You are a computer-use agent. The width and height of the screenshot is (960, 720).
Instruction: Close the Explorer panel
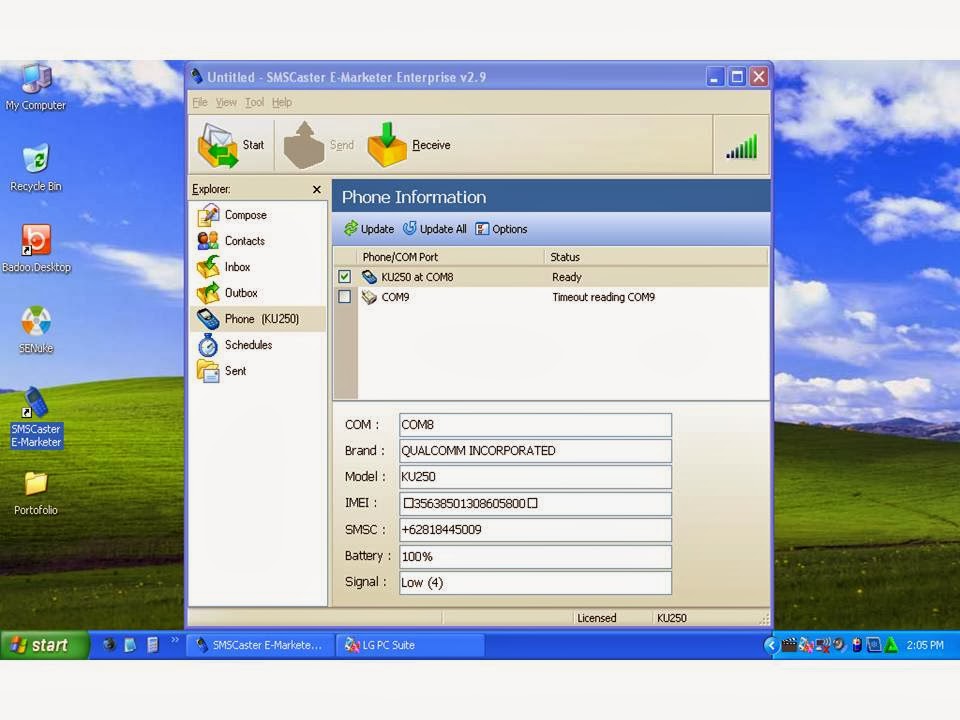click(317, 189)
